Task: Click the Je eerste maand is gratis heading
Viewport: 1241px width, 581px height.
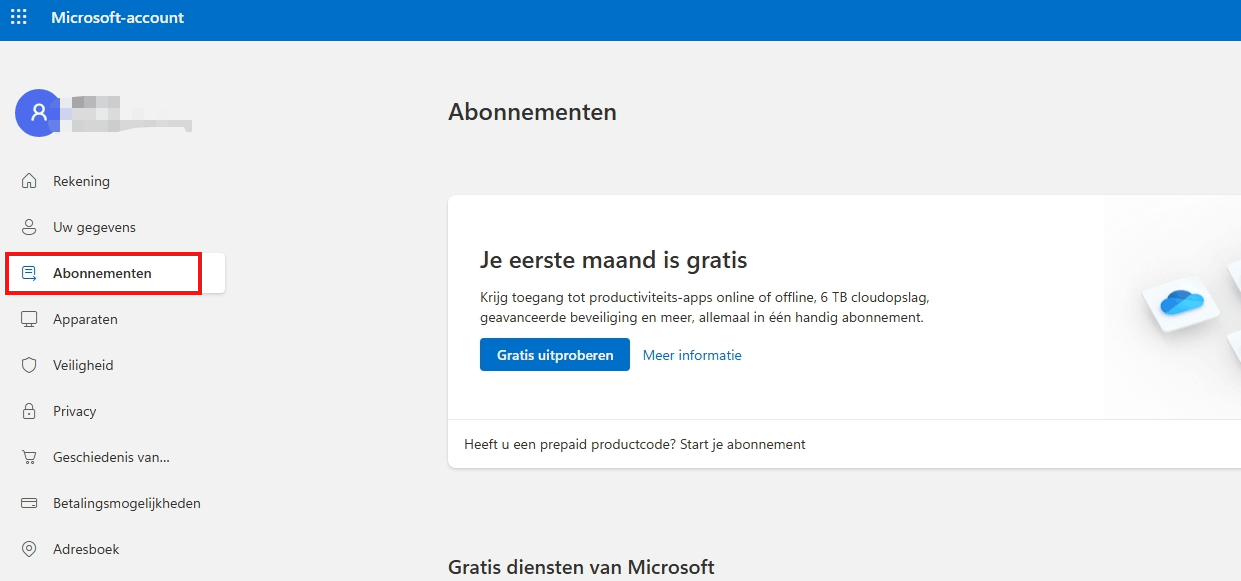Action: tap(614, 261)
